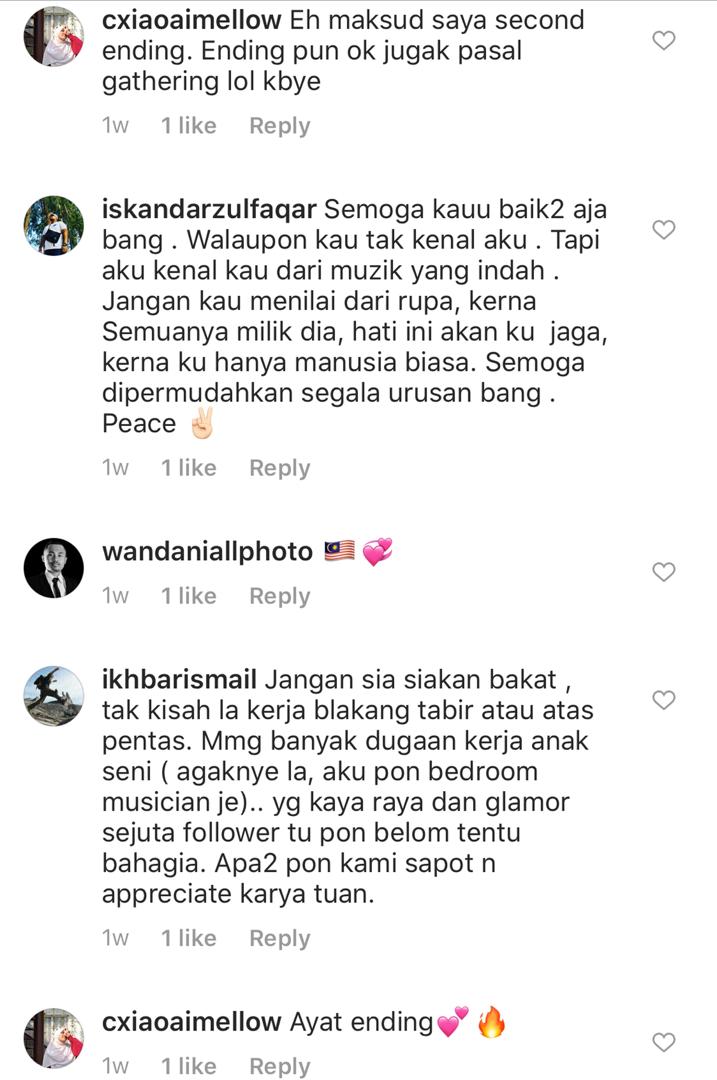Like the 'Ayat ending' comment heart
Viewport: 717px width, 1080px height.
664,1042
